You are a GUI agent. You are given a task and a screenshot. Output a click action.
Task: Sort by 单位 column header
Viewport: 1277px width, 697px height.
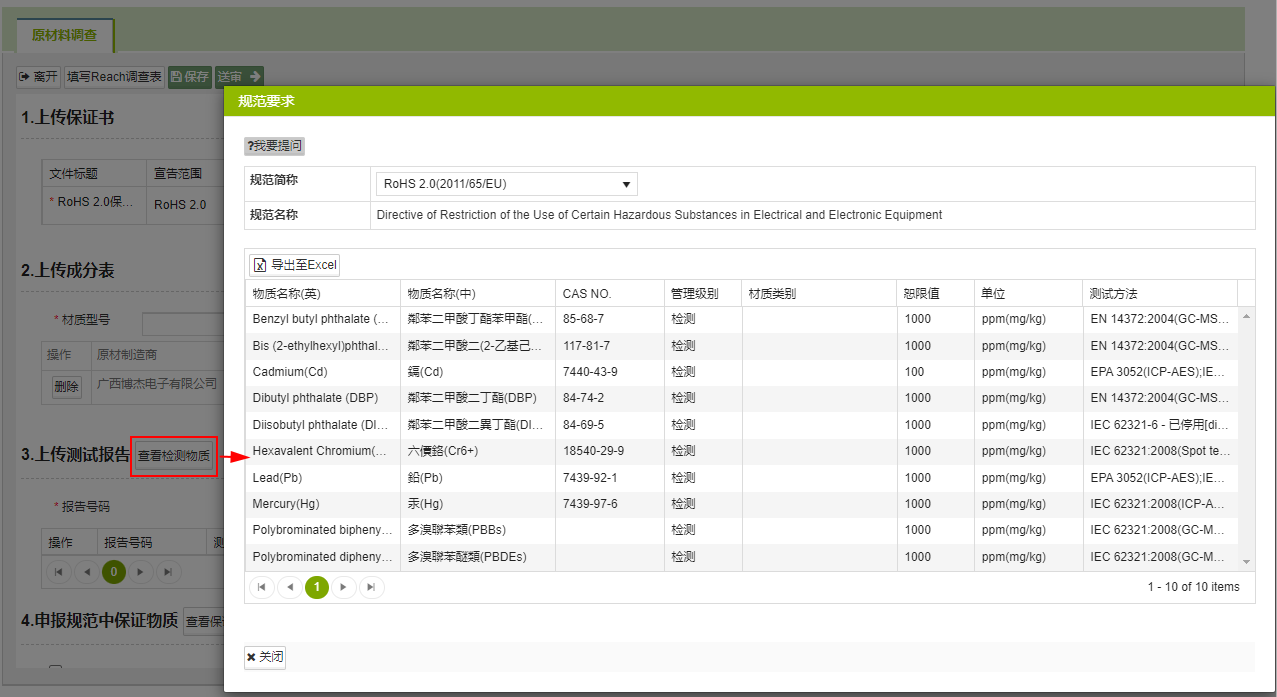click(1028, 294)
